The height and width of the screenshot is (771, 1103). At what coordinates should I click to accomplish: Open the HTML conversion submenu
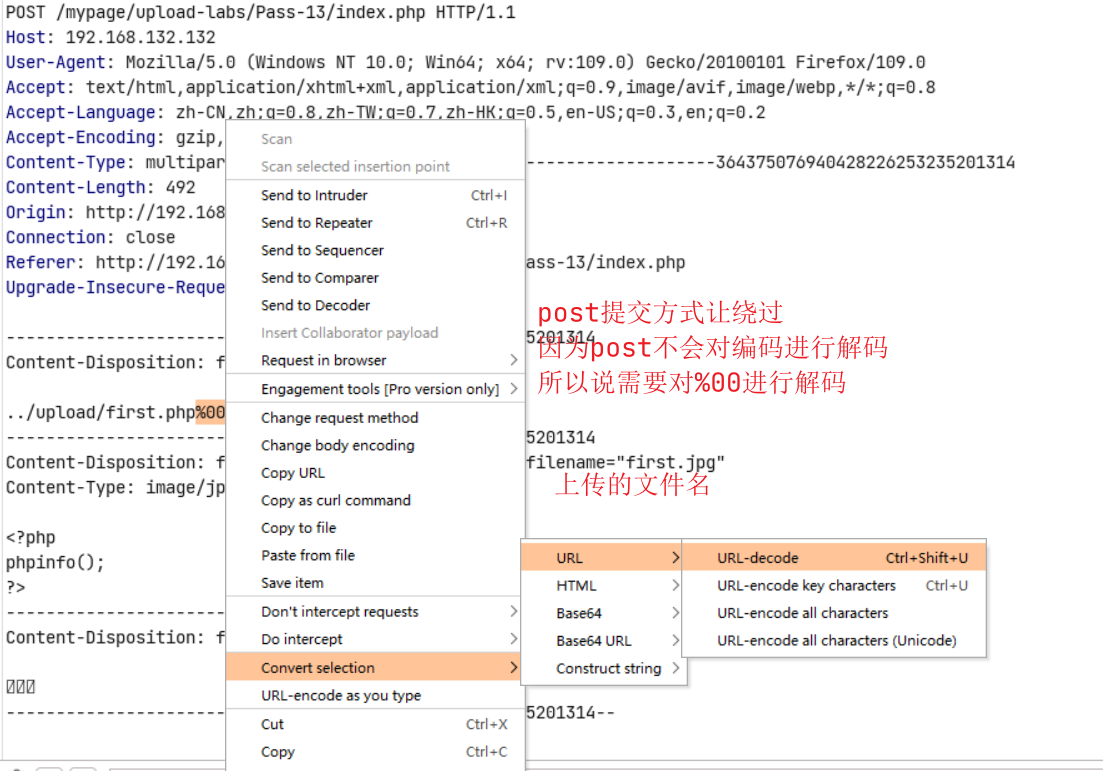(576, 586)
